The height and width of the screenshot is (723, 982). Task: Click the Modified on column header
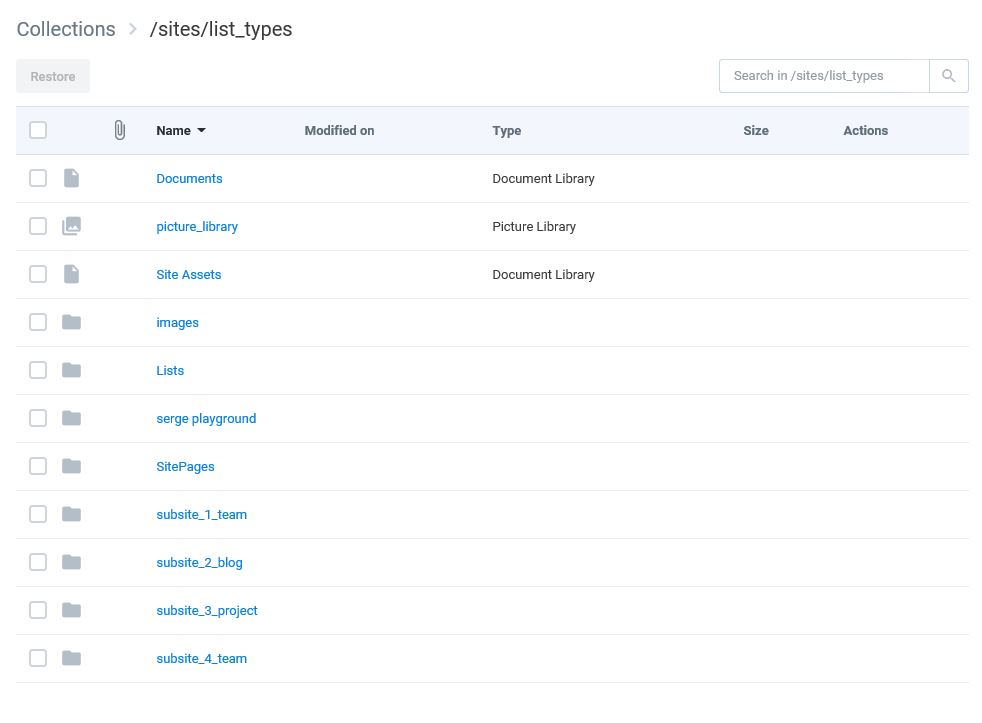pyautogui.click(x=339, y=130)
